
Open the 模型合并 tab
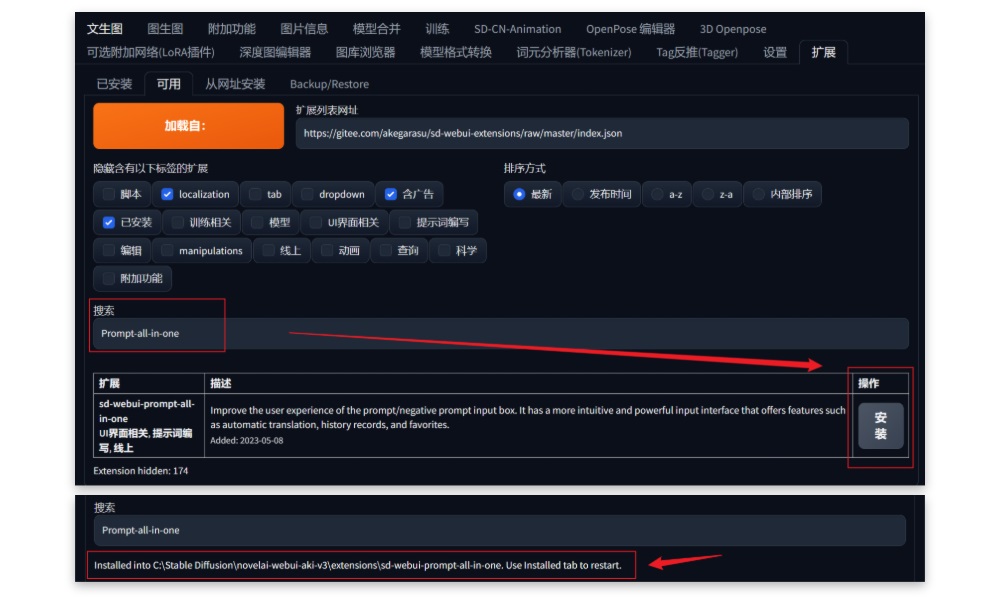click(x=377, y=29)
